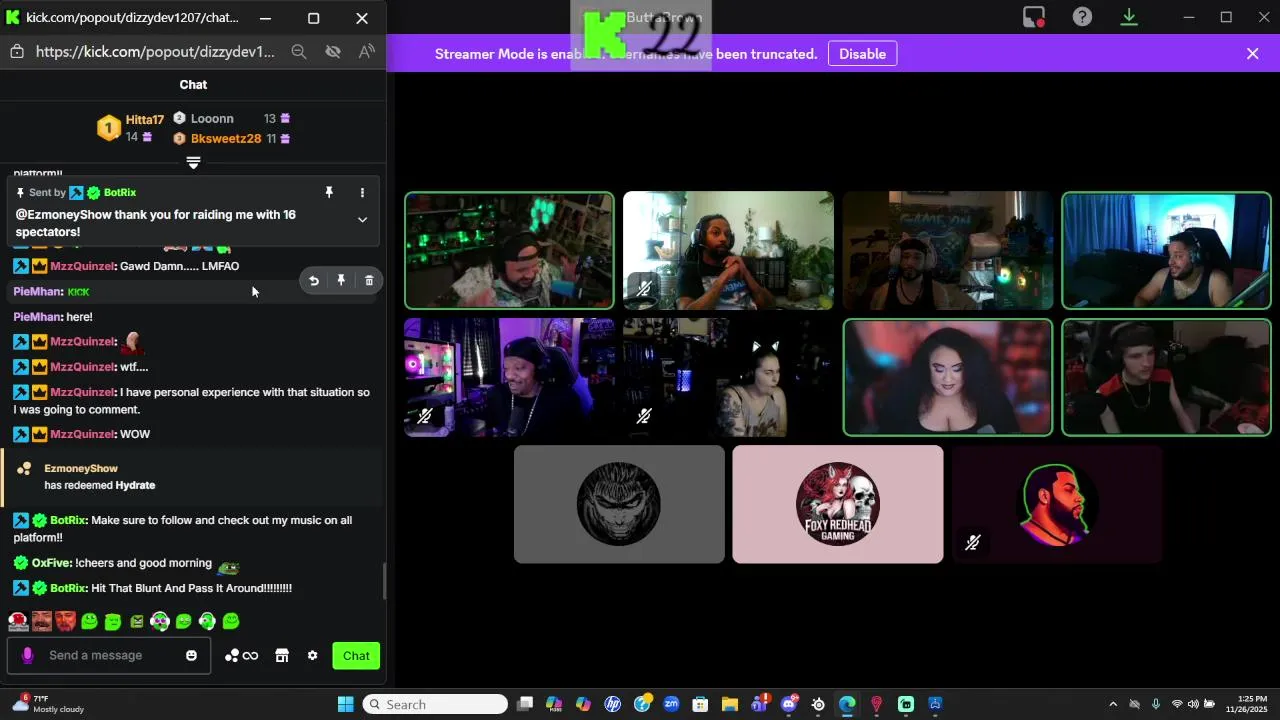The image size is (1280, 720).
Task: Open Read aloud icon in address bar
Action: (x=367, y=52)
